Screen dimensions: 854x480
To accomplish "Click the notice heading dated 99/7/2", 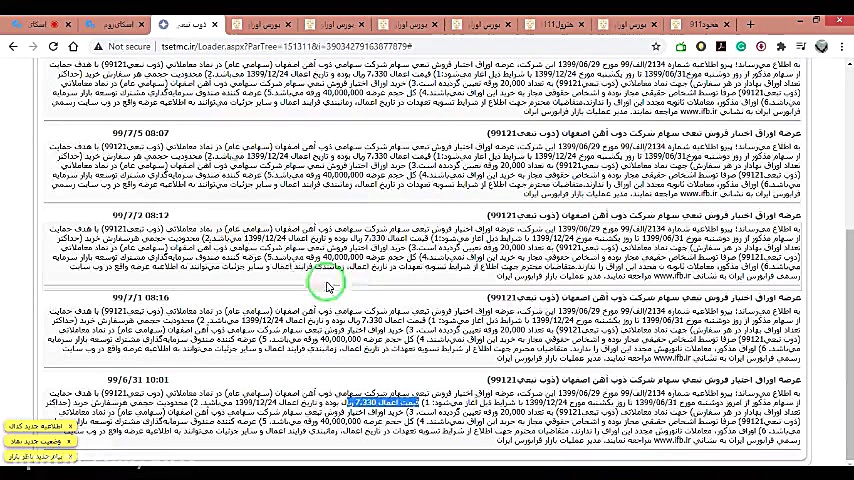I will (x=644, y=216).
